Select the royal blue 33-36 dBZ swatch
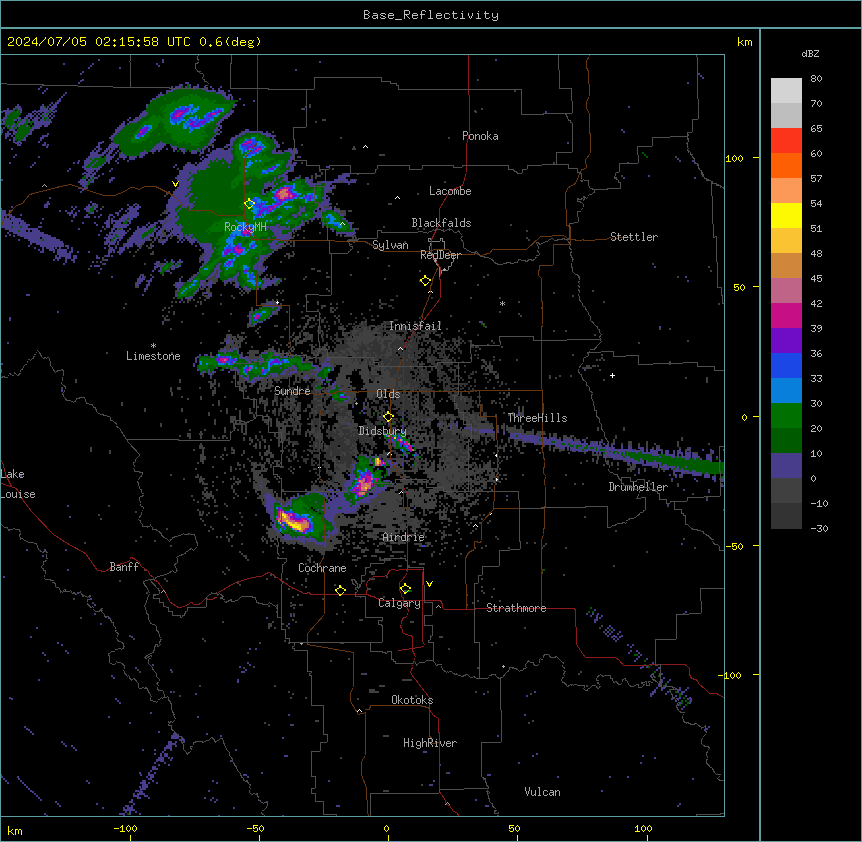This screenshot has height=842, width=862. (x=786, y=365)
